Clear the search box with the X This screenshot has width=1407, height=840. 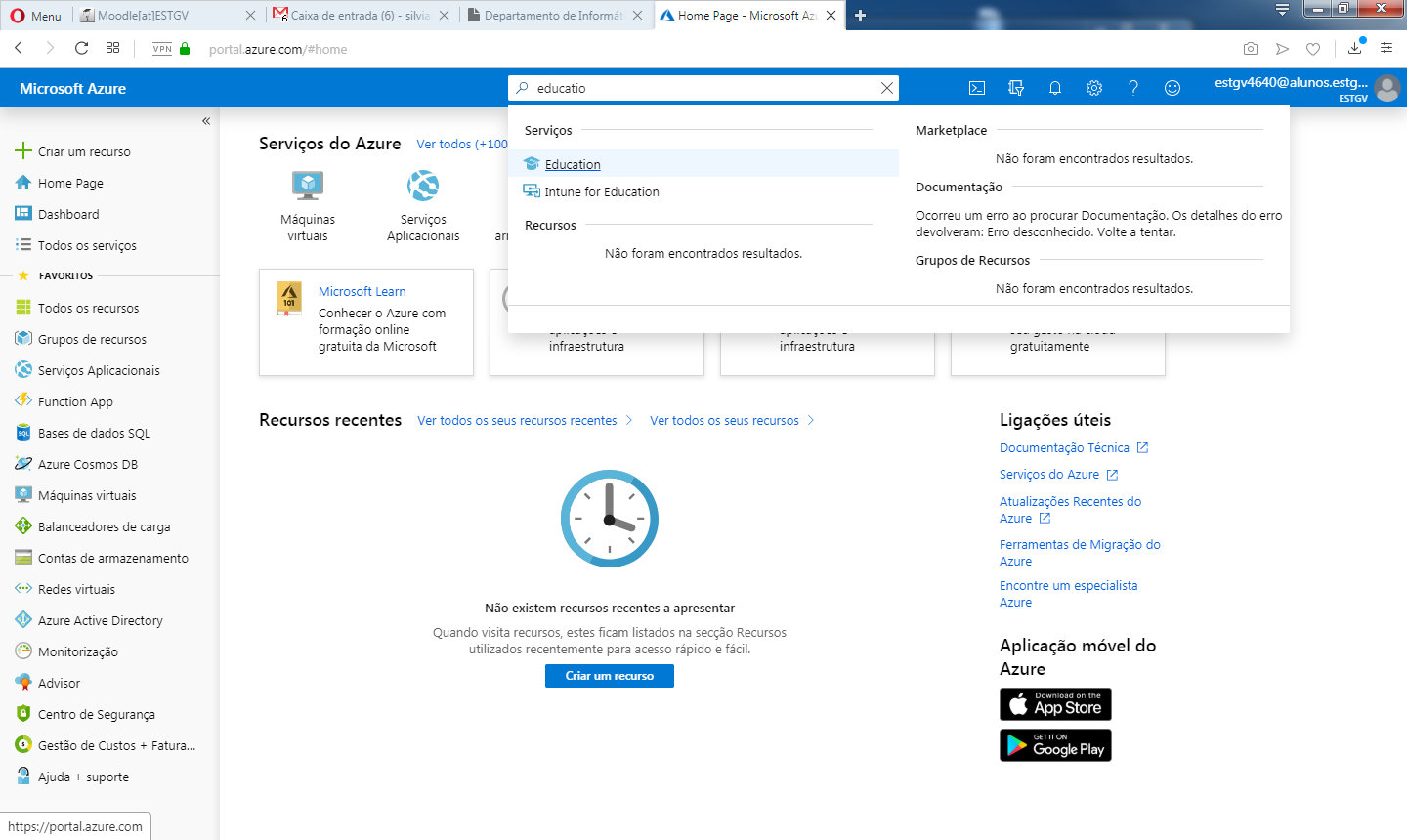(x=887, y=88)
